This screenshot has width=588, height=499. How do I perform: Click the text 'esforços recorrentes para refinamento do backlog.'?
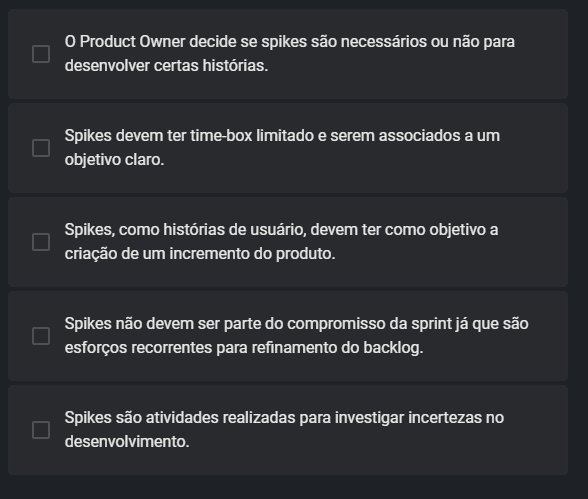(x=244, y=348)
